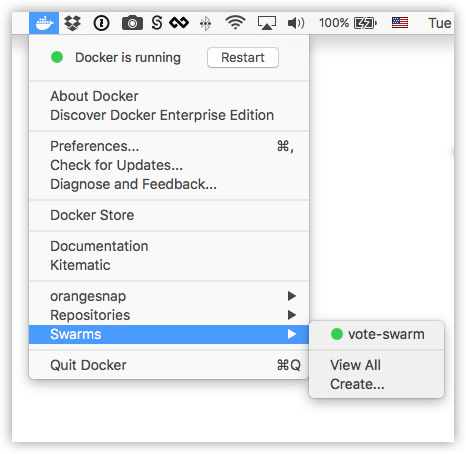Click the 1Password menu bar icon
Image resolution: width=466 pixels, height=454 pixels.
pos(101,23)
